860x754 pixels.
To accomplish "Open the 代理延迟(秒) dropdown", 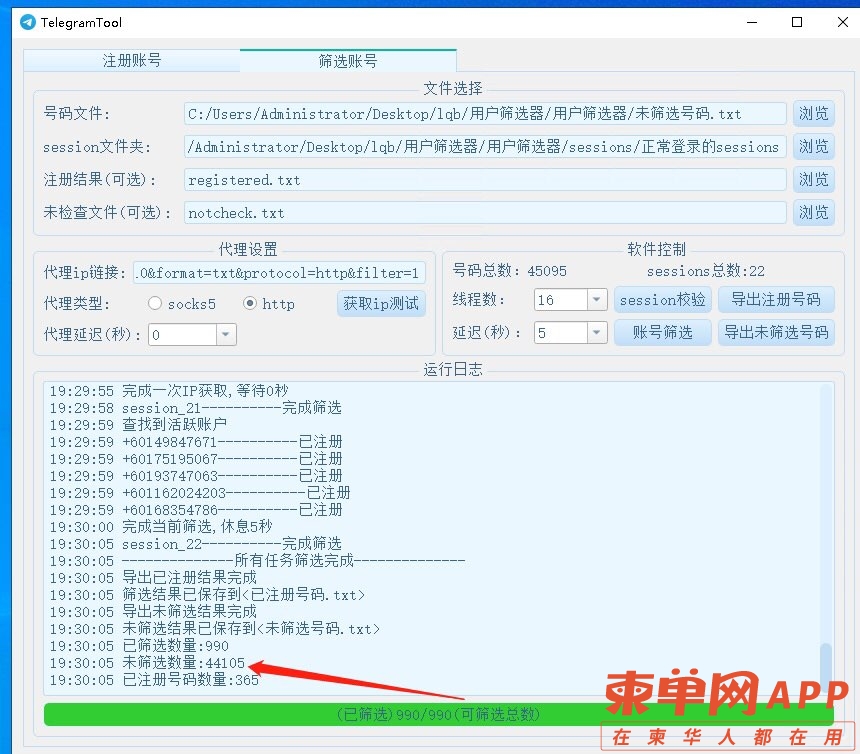I will [x=225, y=335].
